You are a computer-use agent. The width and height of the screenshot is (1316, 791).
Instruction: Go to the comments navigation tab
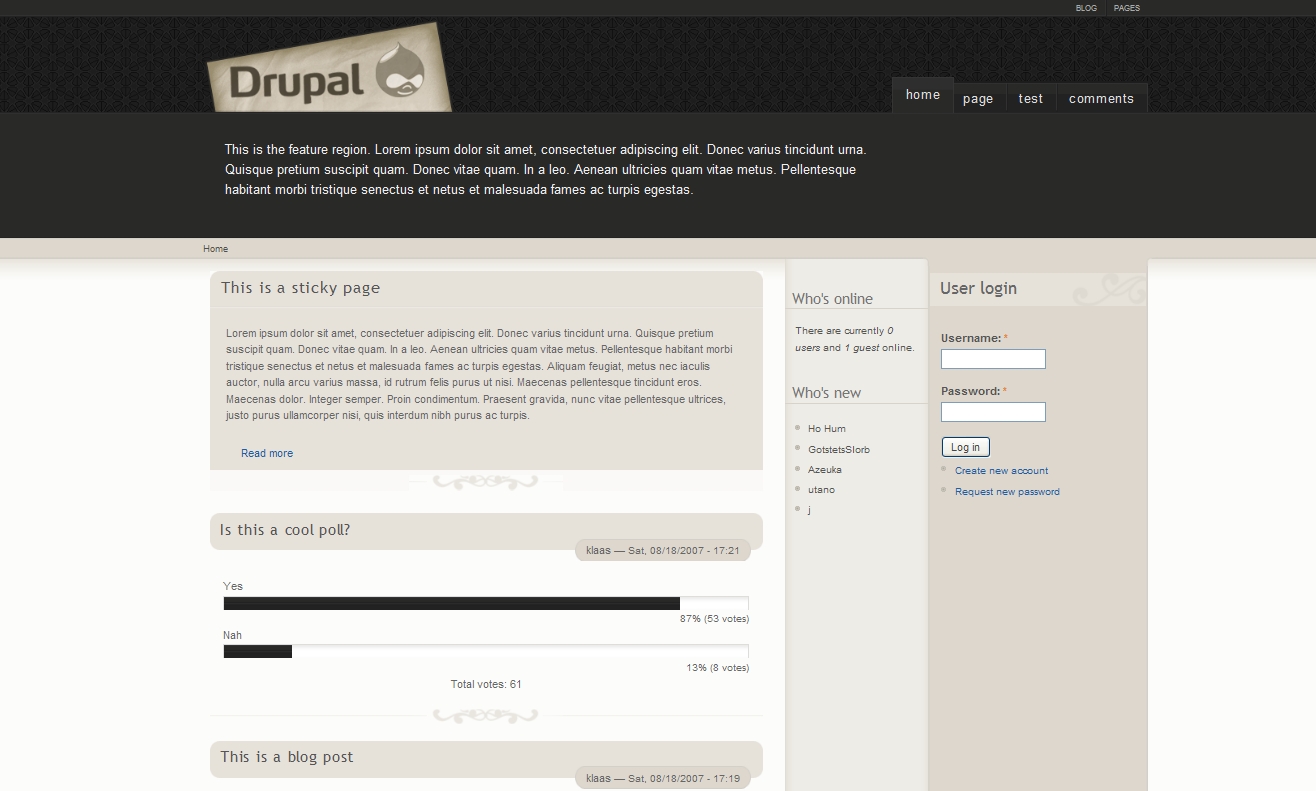(1101, 98)
